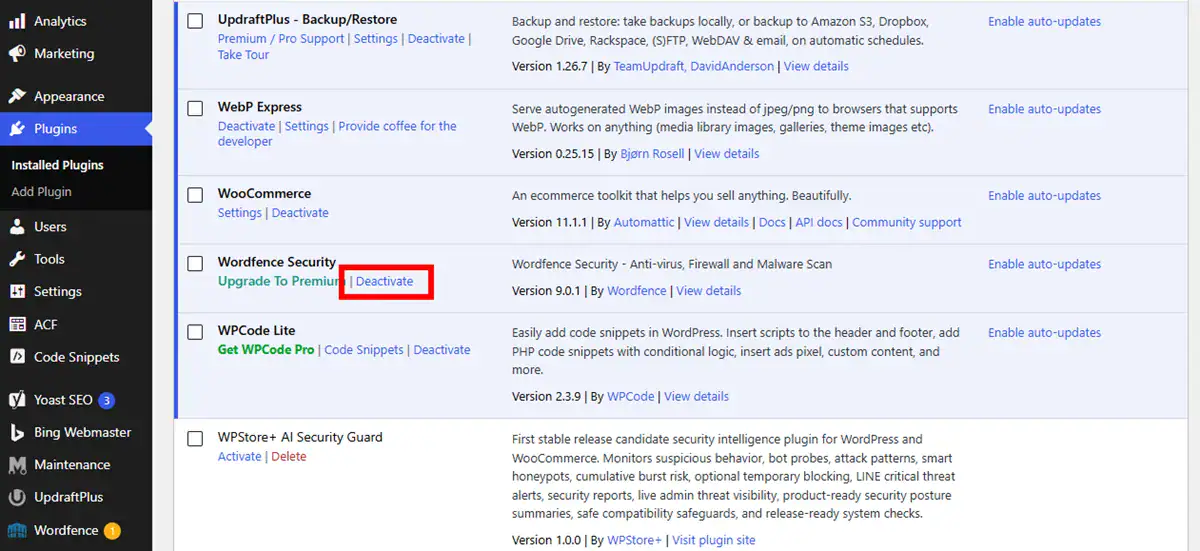The width and height of the screenshot is (1200, 551).
Task: Activate WPStore+ AI Security Guard
Action: pyautogui.click(x=240, y=457)
